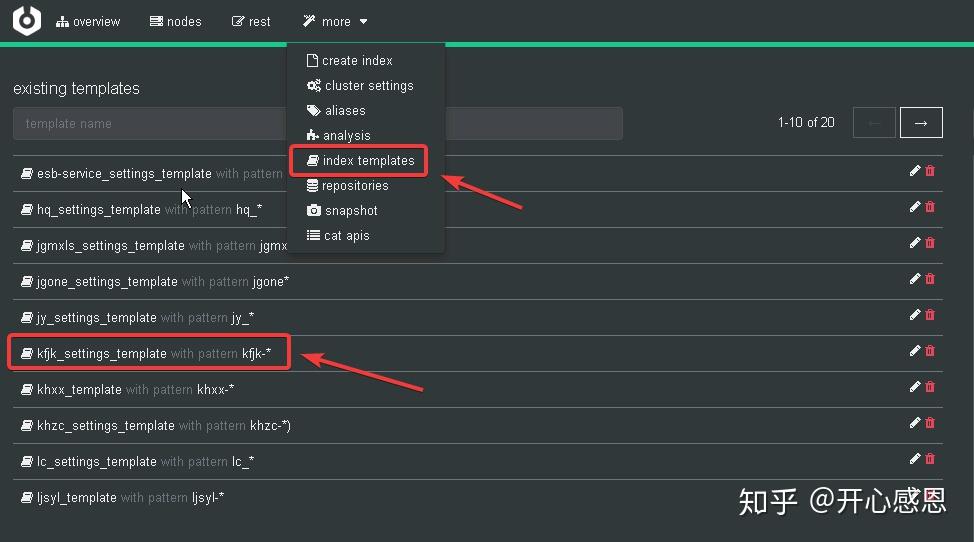Image resolution: width=974 pixels, height=542 pixels.
Task: Choose cluster settings menu entry
Action: [368, 86]
